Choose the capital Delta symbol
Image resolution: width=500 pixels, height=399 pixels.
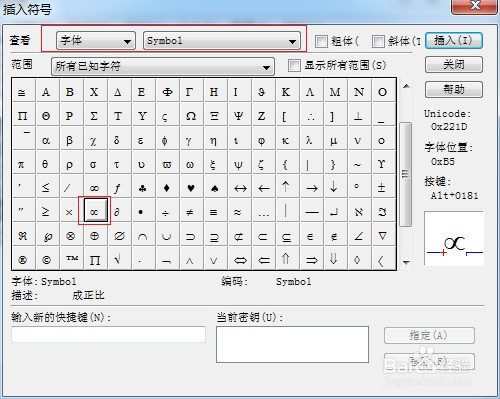(118, 92)
